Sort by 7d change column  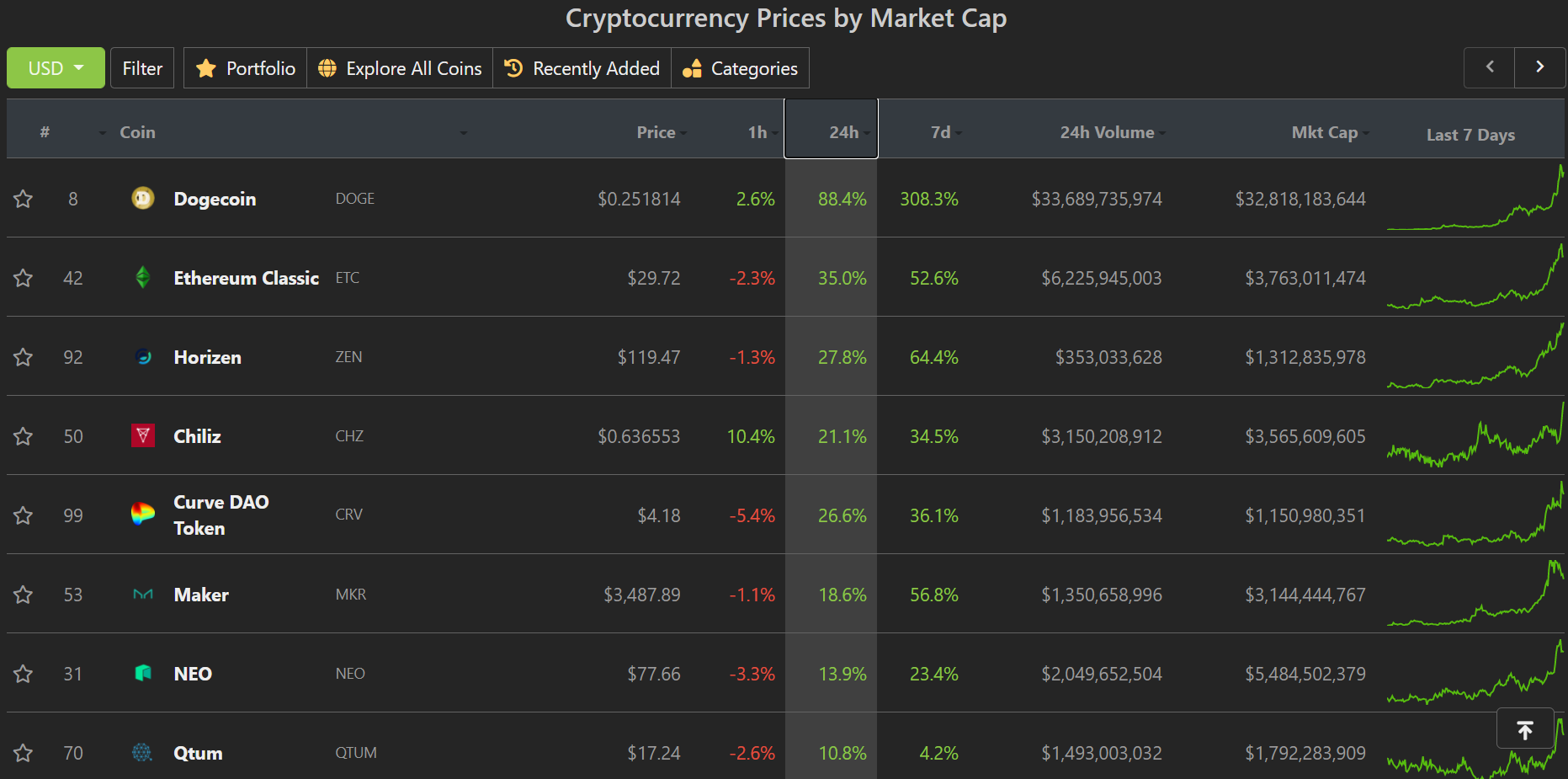click(940, 132)
